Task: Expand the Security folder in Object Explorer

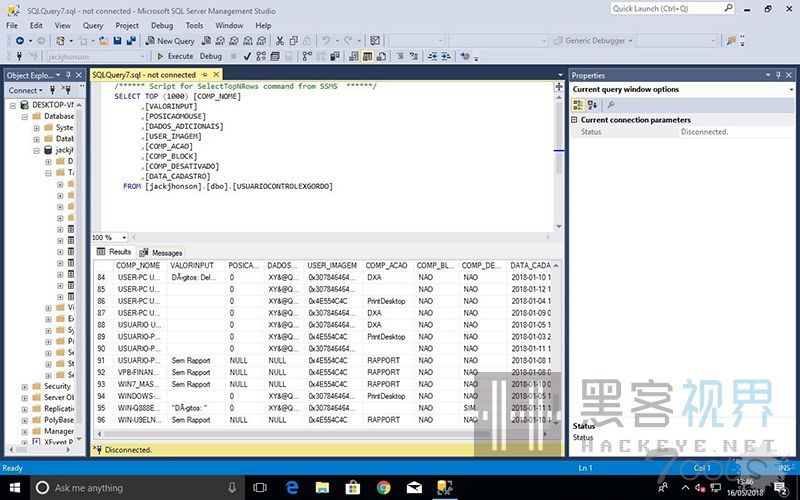Action: 24,386
